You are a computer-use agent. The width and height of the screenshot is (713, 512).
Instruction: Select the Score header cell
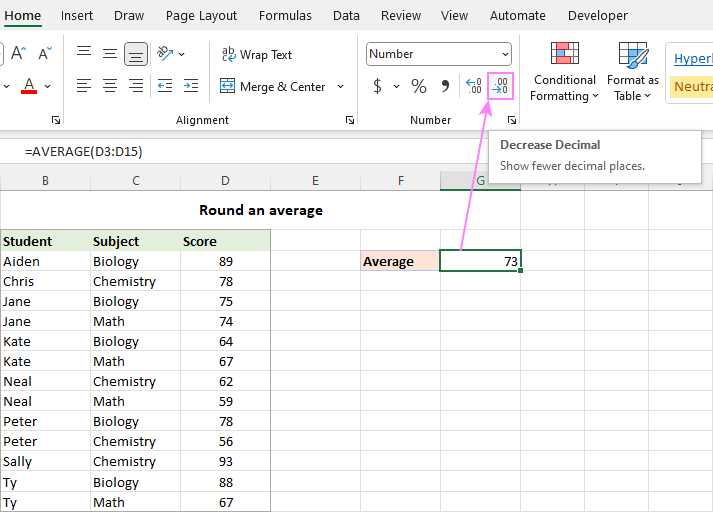pyautogui.click(x=226, y=241)
